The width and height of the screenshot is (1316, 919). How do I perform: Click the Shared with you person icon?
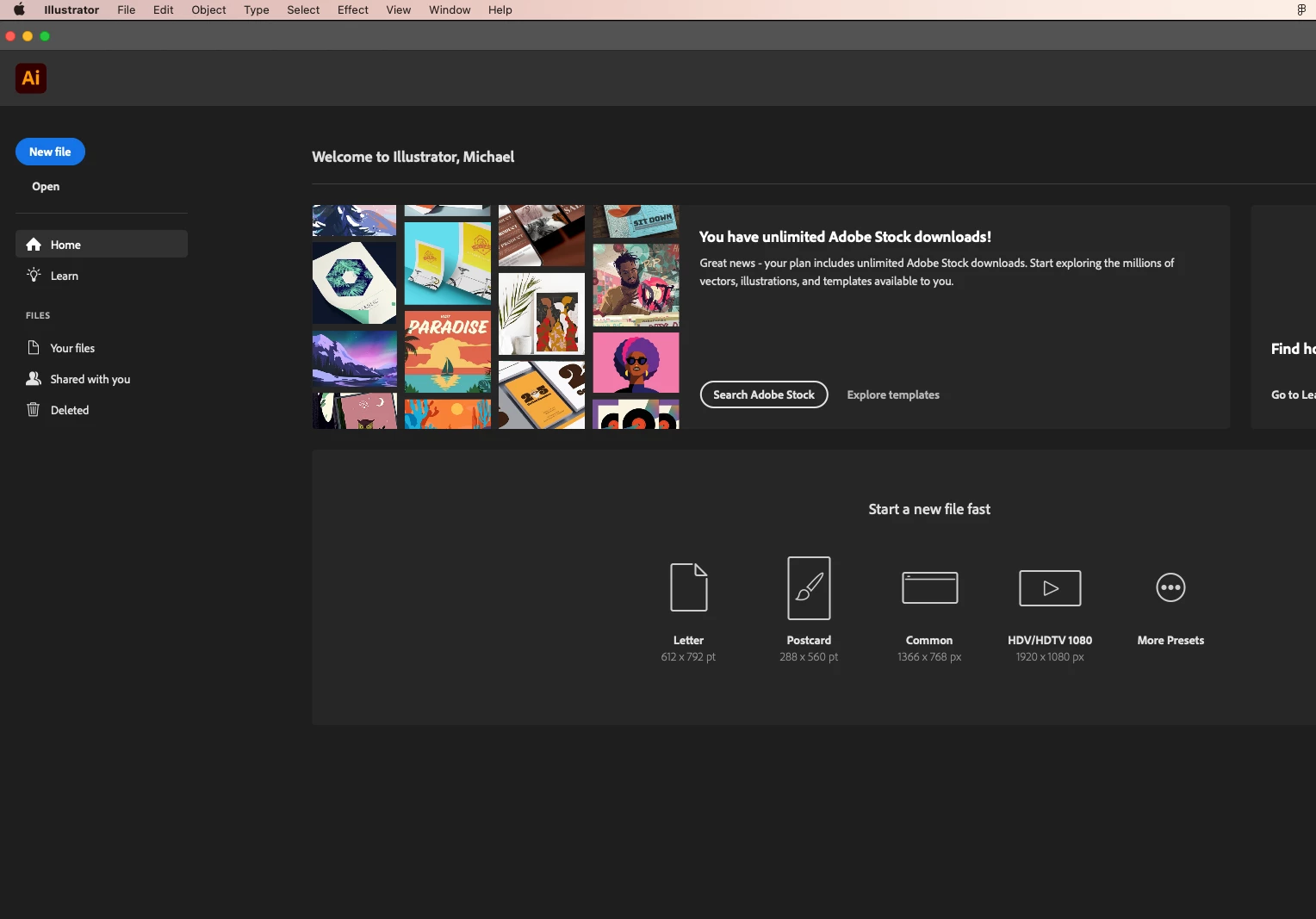pos(34,379)
